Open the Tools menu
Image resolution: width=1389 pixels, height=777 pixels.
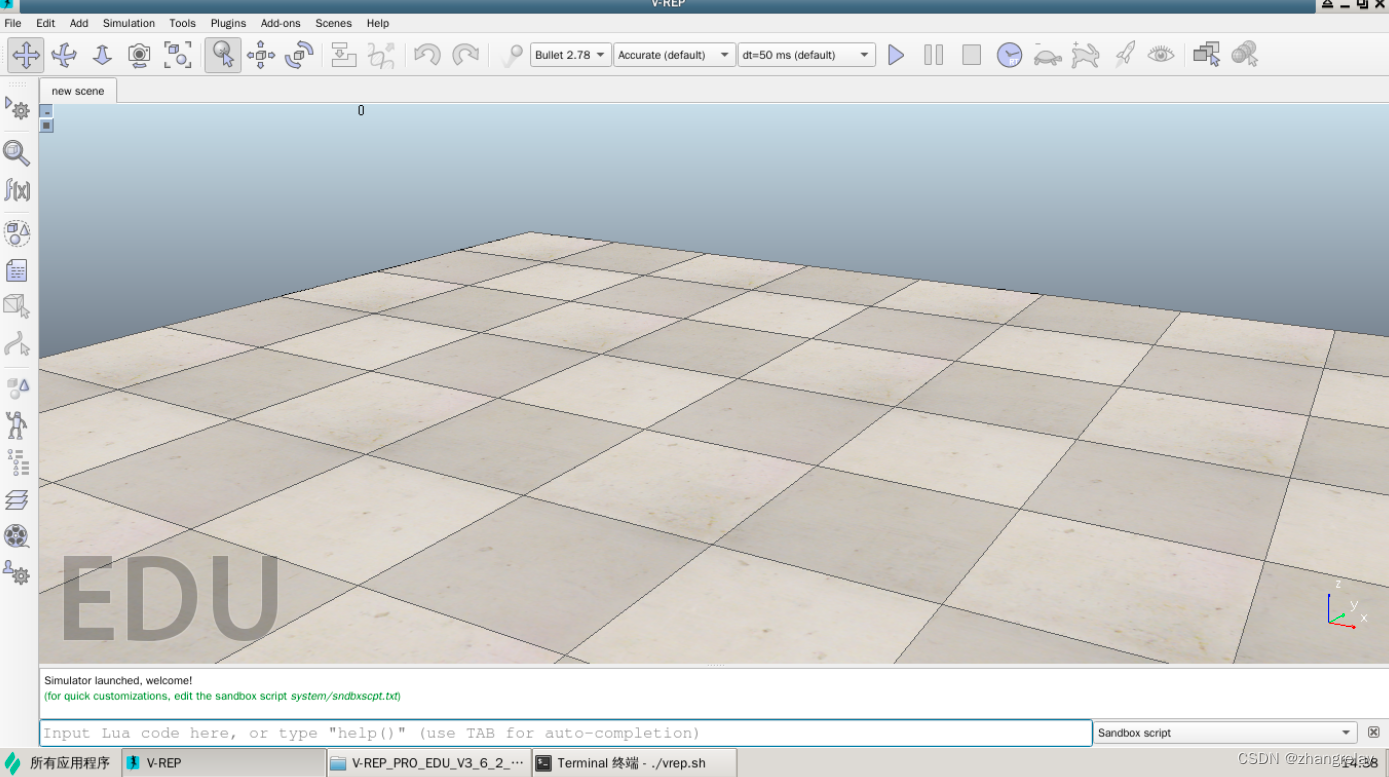click(182, 23)
